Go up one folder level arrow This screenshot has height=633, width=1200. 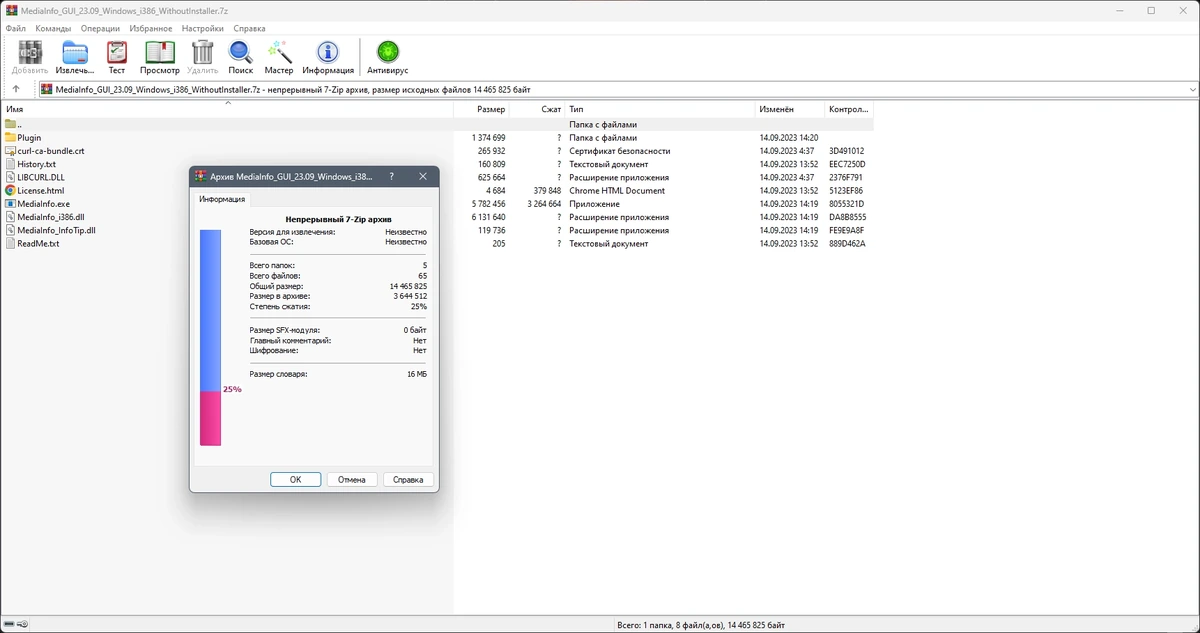15,89
